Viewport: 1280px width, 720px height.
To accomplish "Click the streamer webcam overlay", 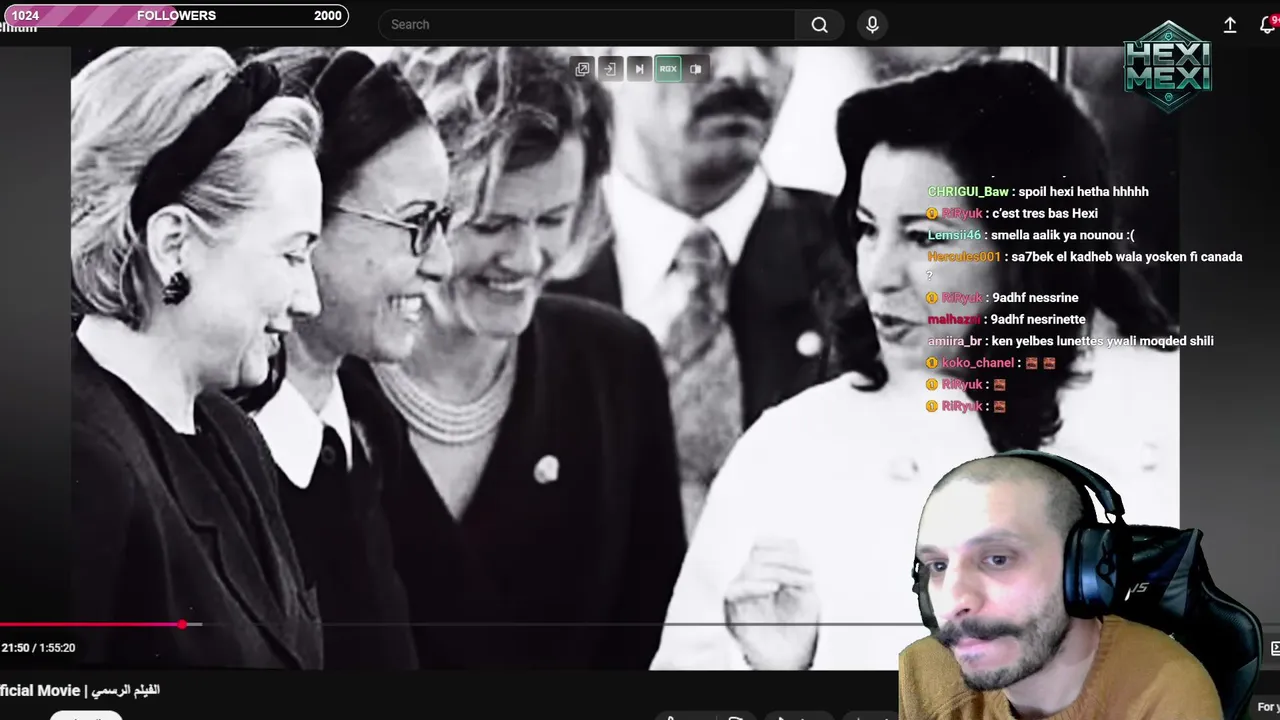I will pyautogui.click(x=1080, y=585).
